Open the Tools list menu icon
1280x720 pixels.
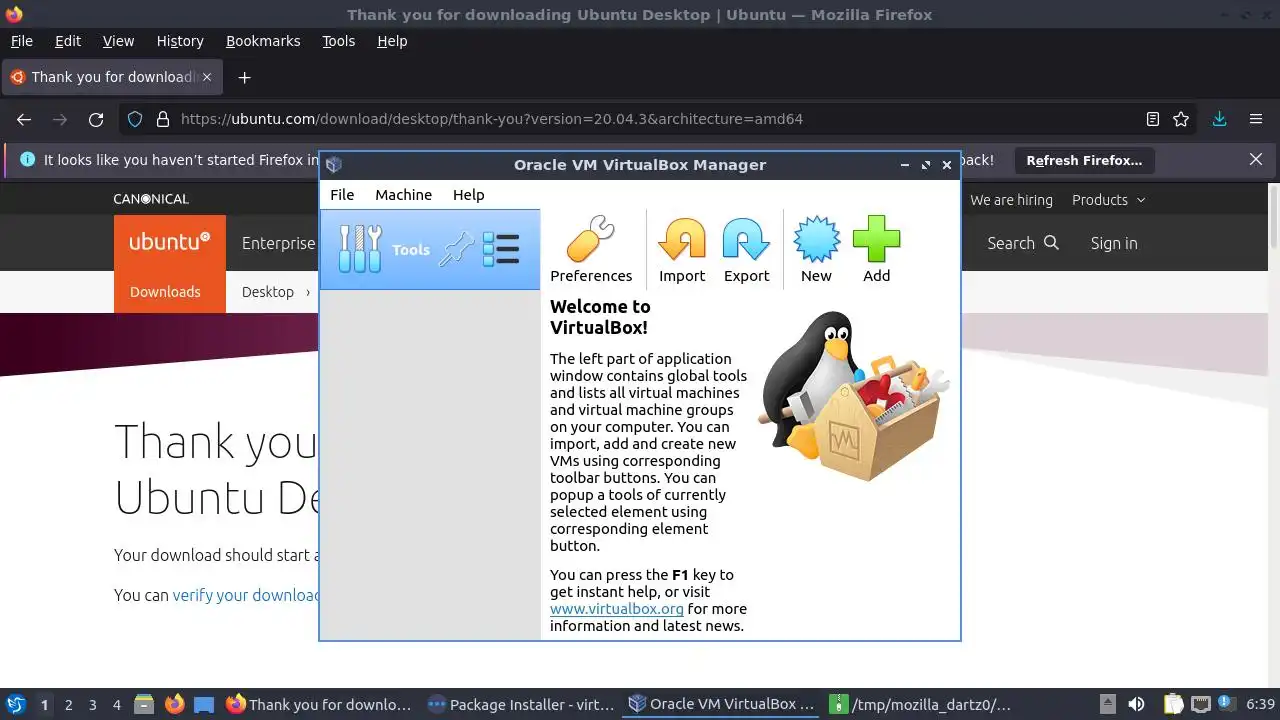(x=501, y=249)
